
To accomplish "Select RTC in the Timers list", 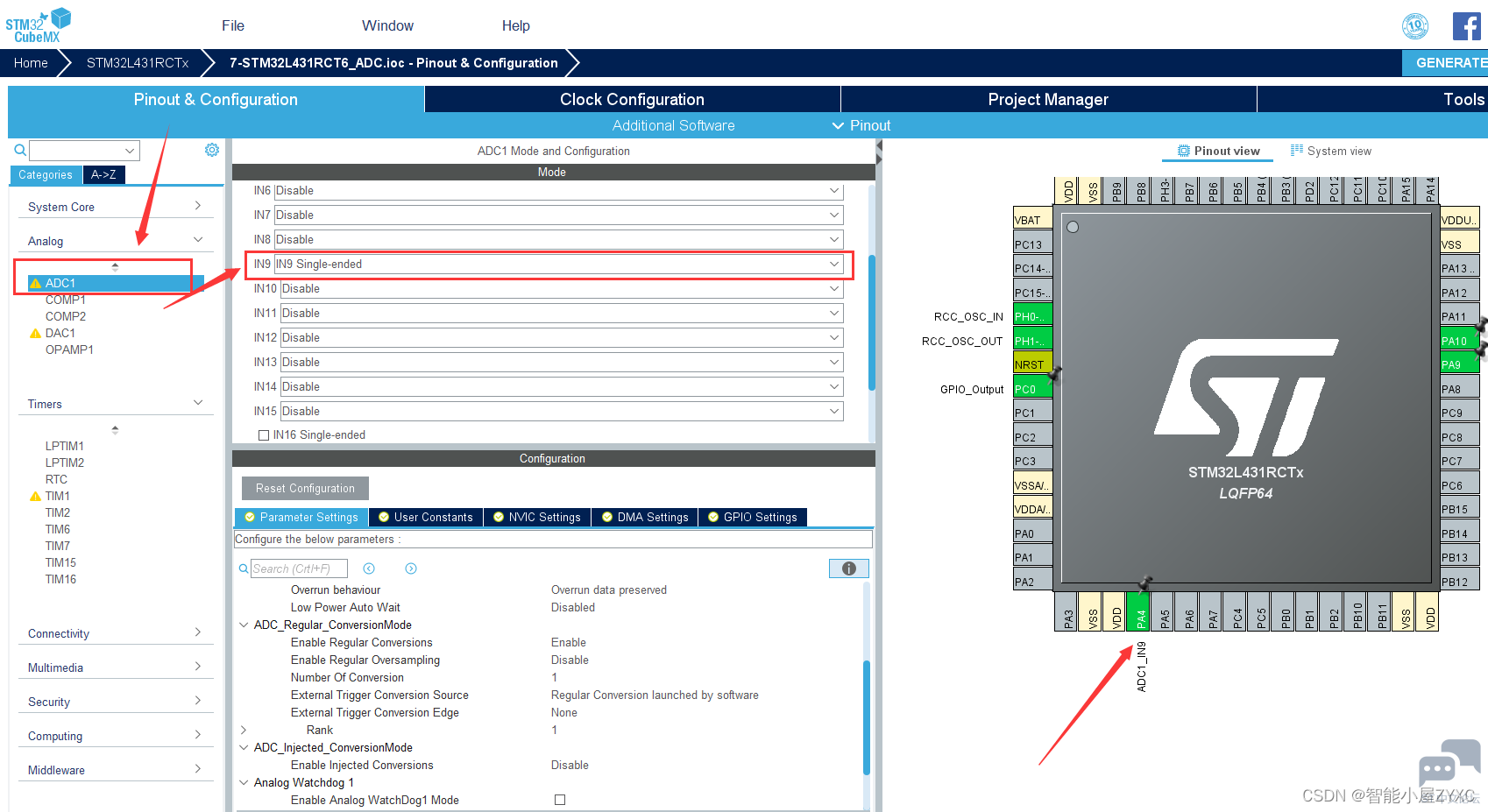I will (x=56, y=479).
